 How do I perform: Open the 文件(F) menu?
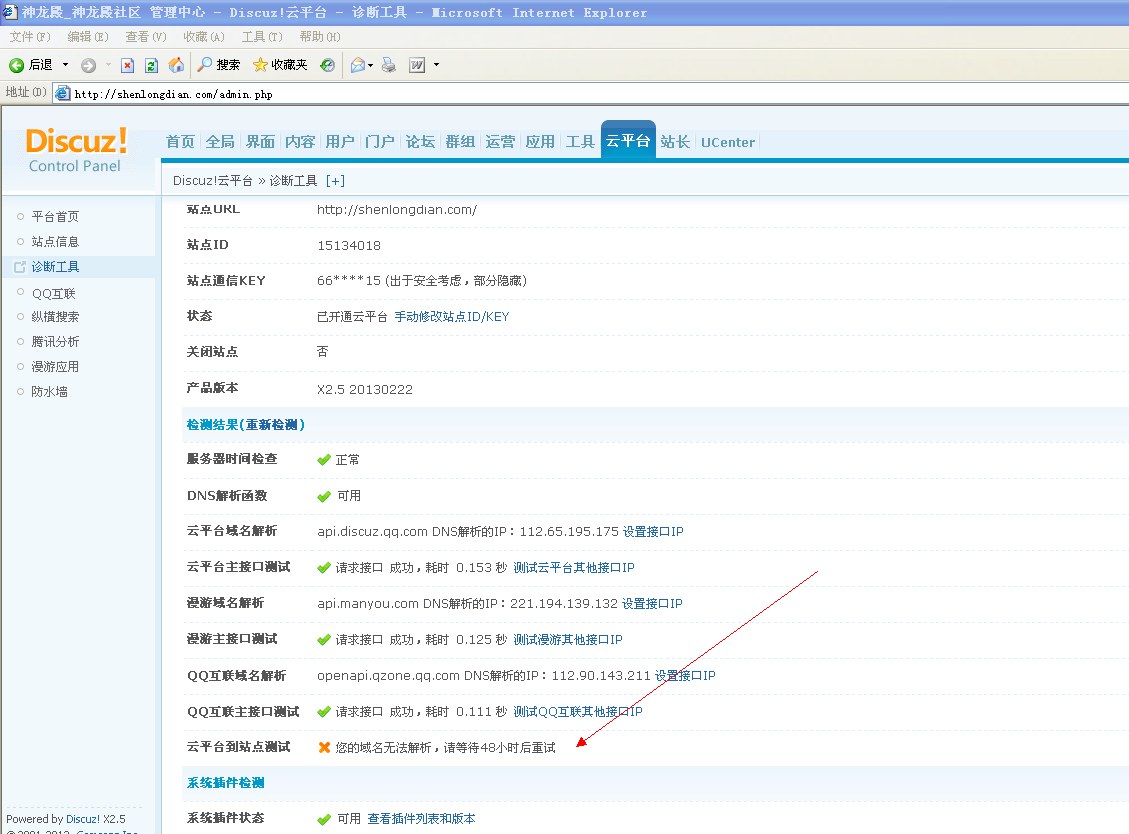coord(30,37)
